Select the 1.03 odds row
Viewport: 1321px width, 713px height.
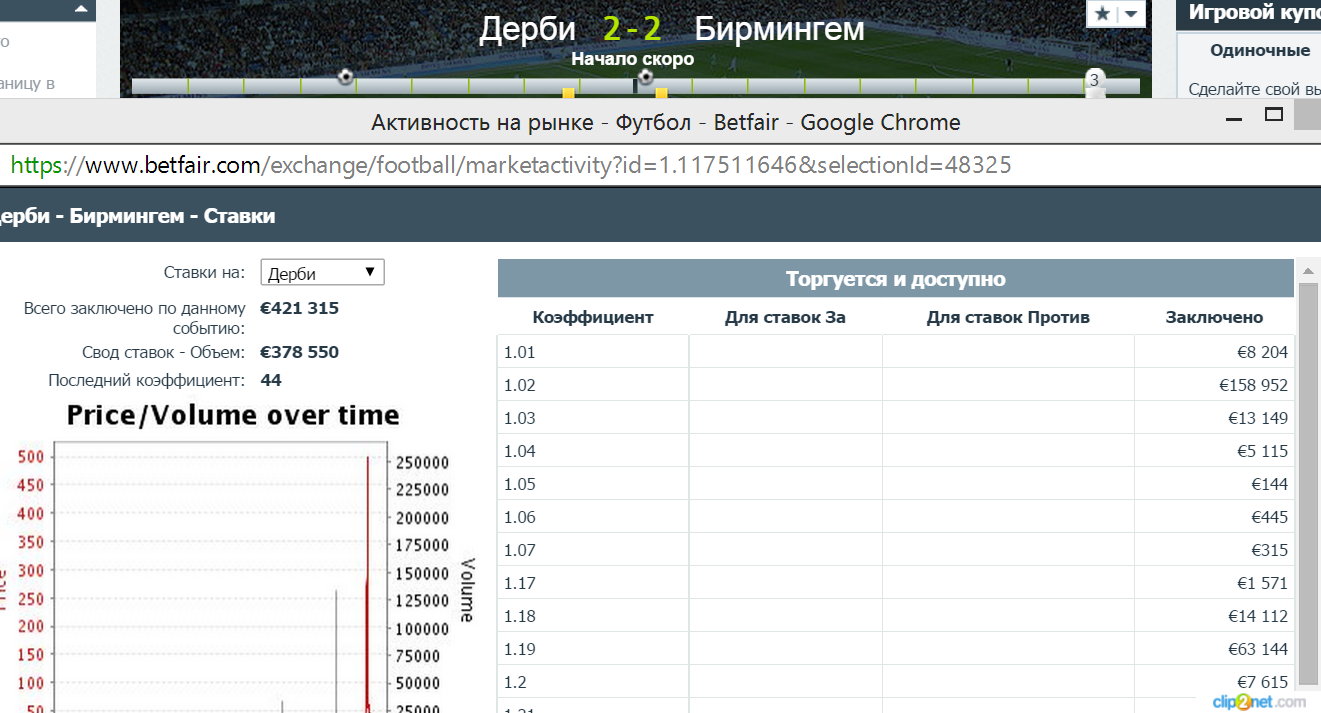click(896, 418)
